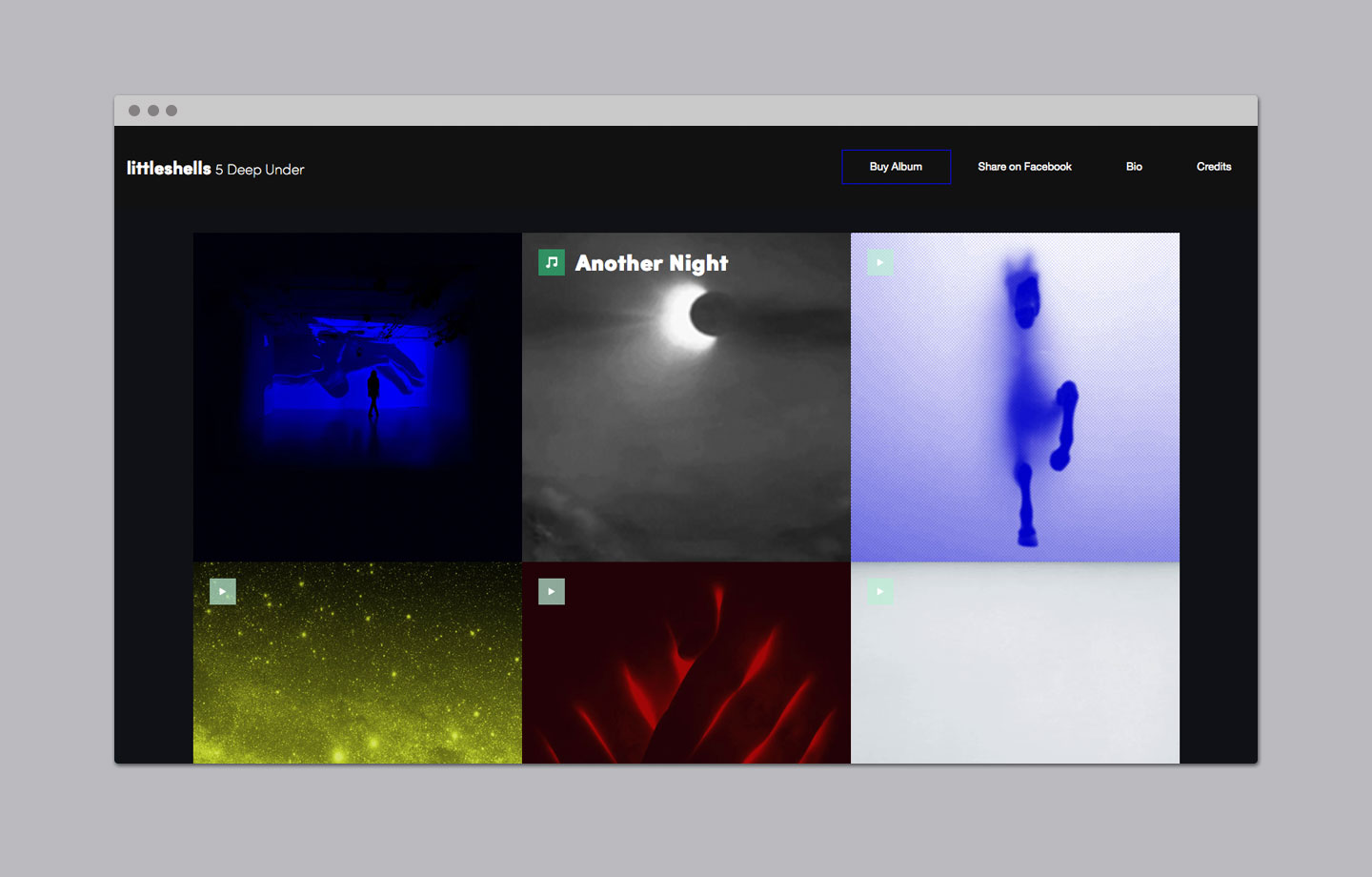Start the track on the pale white tile
This screenshot has width=1372, height=877.
pos(880,592)
